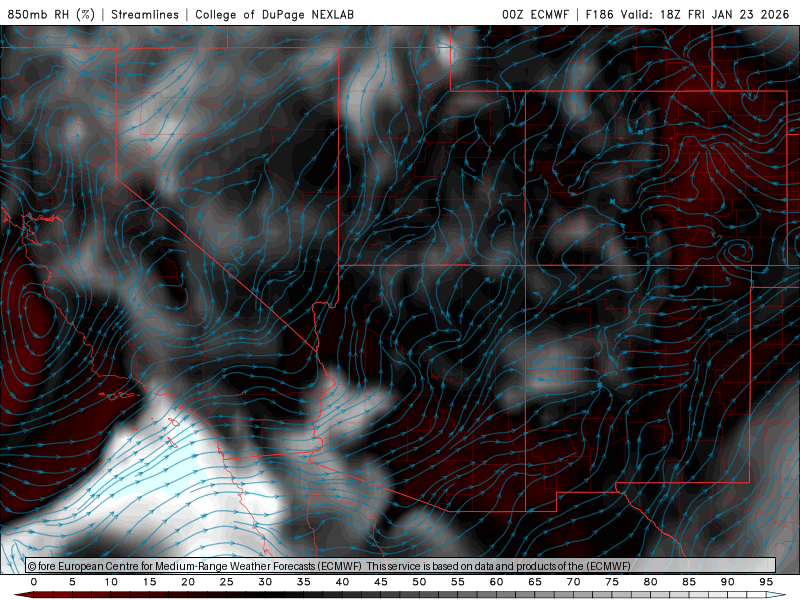This screenshot has height=600, width=800.
Task: Click the '15' value on color scale
Action: point(149,582)
